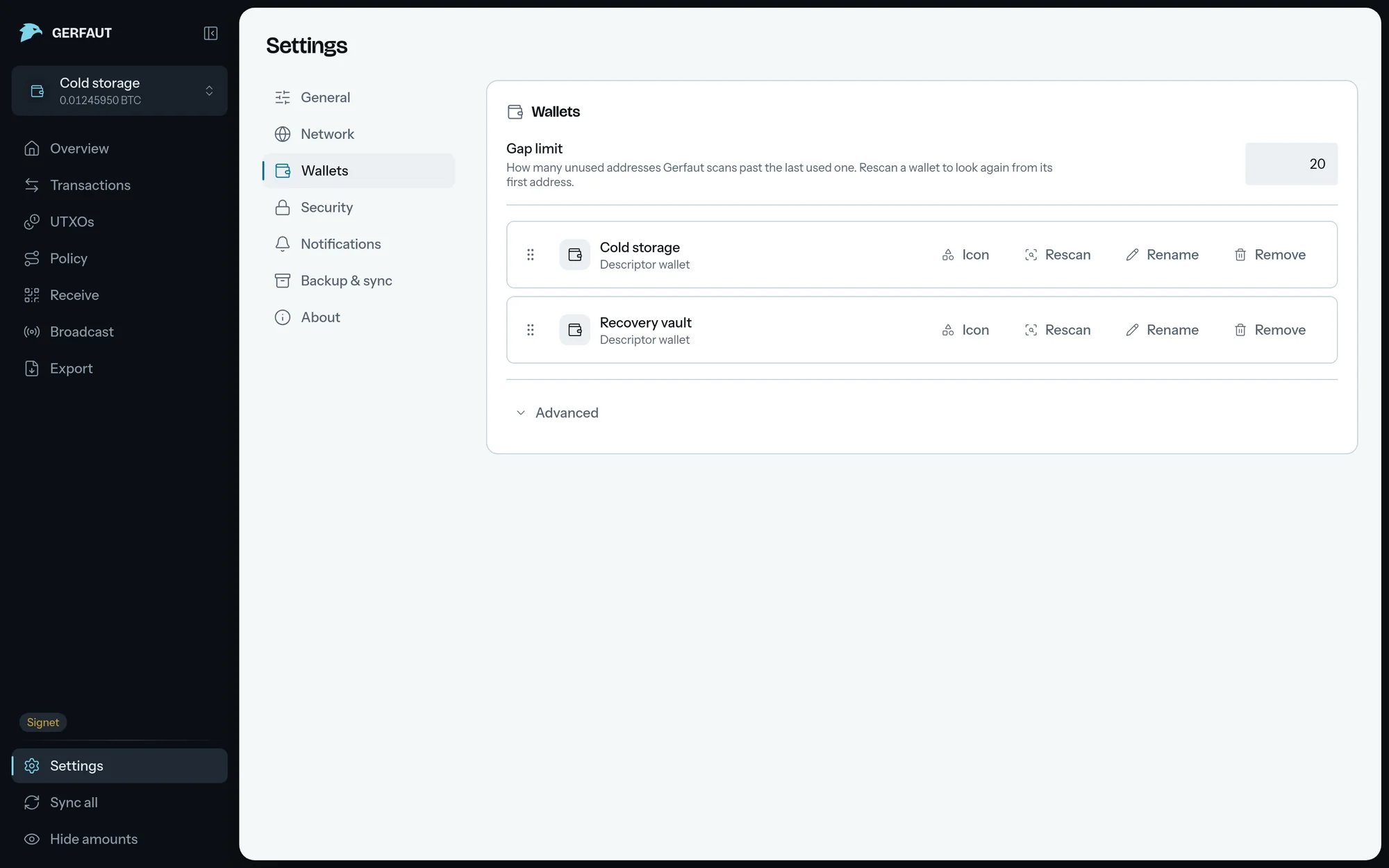Click the Wallets panel header icon
Viewport: 1389px width, 868px height.
coord(515,112)
